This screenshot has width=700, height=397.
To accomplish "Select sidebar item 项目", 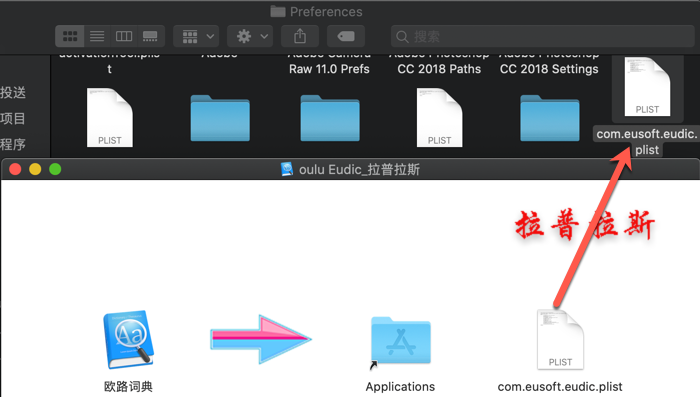I will coord(13,118).
